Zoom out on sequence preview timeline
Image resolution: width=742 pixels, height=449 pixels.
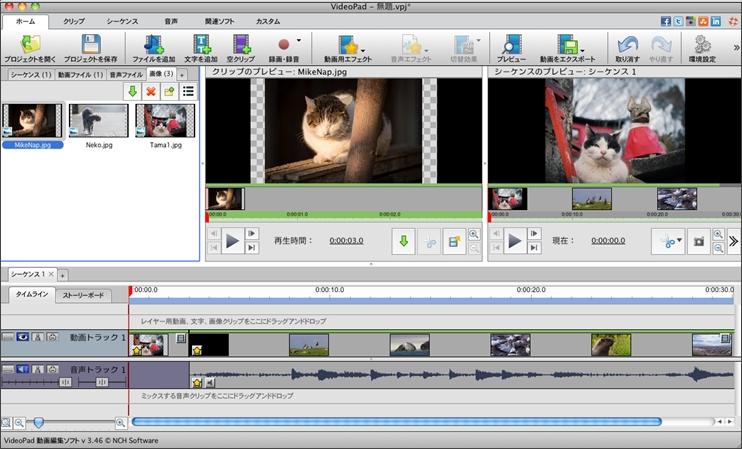click(718, 248)
